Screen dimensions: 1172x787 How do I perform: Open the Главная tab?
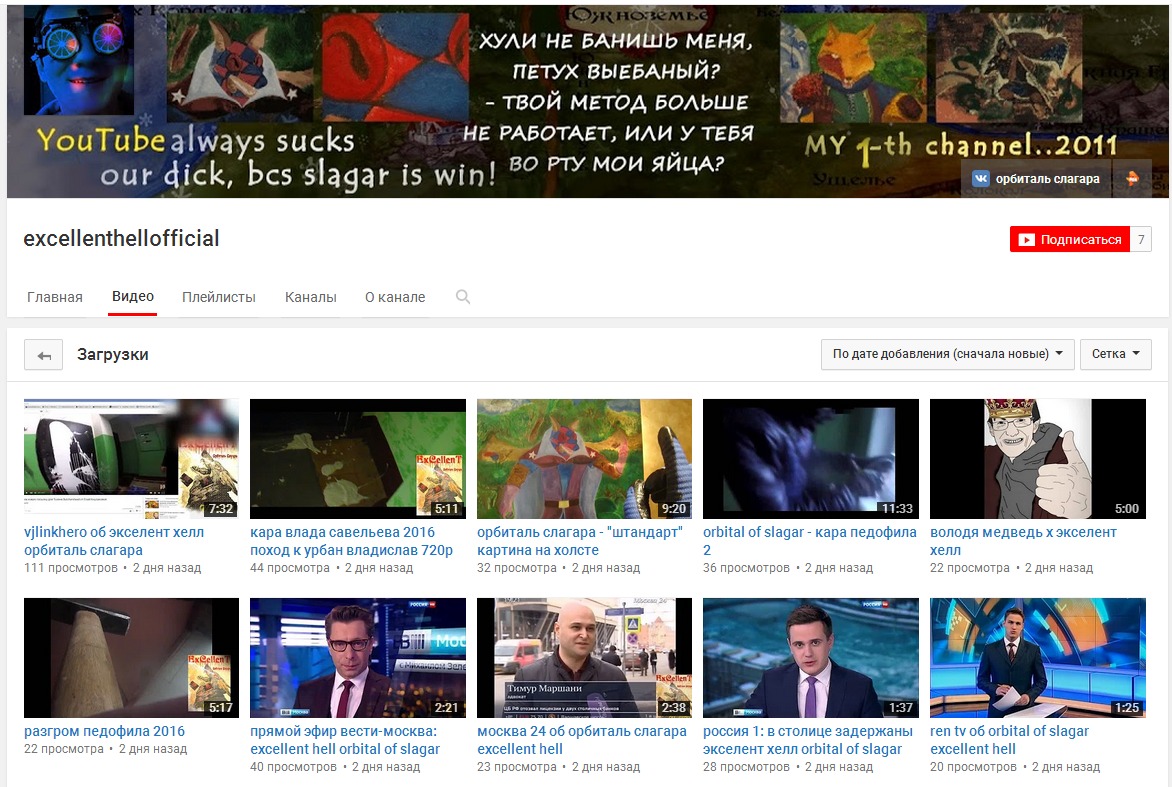click(55, 297)
